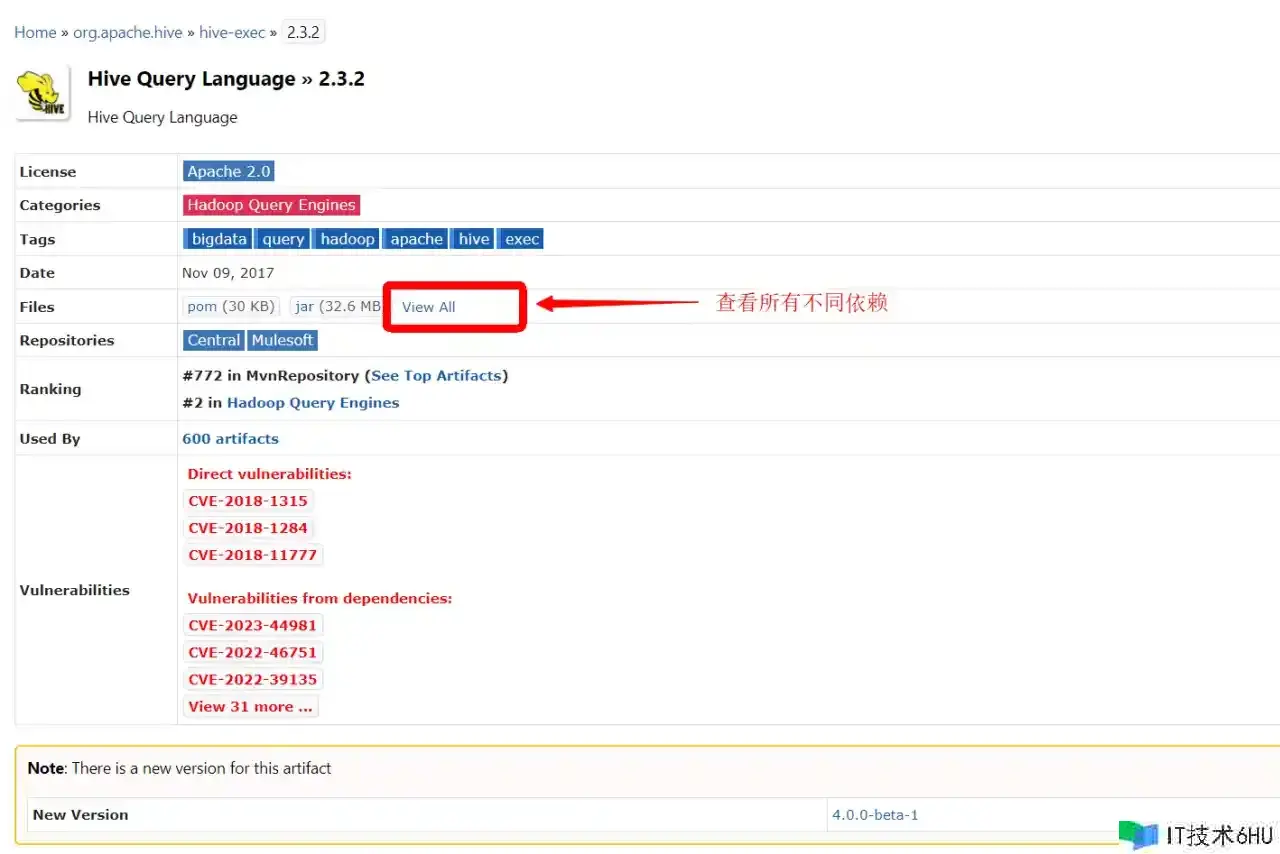Open the Mulesoft repository badge
The image size is (1280, 854).
point(283,340)
